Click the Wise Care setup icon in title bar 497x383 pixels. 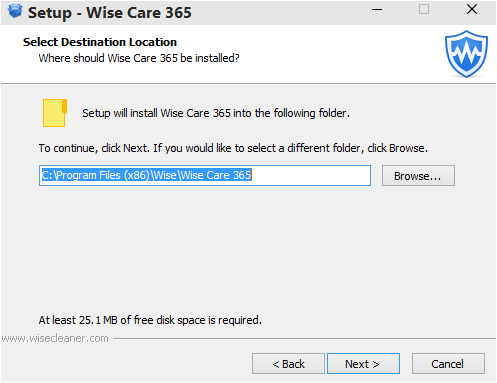[15, 11]
